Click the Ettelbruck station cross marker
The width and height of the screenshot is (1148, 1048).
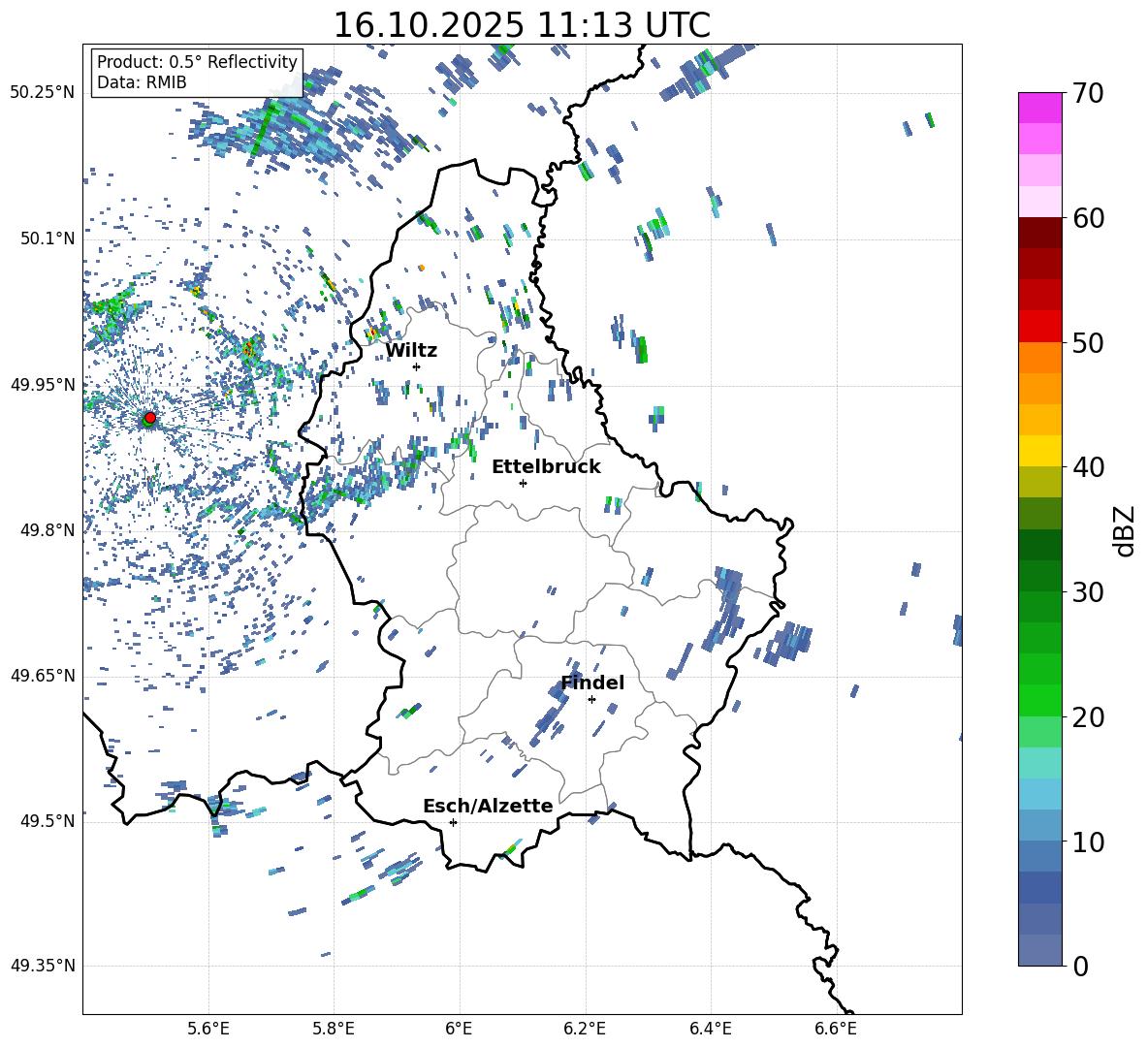pos(523,483)
